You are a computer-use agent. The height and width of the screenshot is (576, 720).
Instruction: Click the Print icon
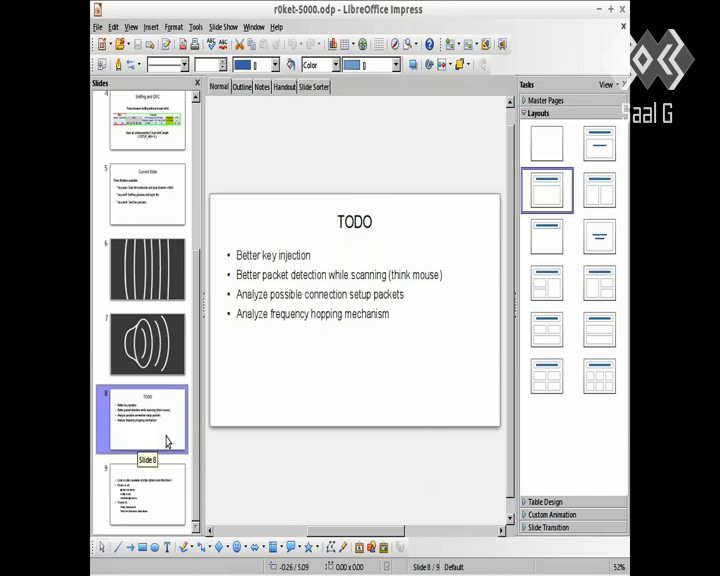[195, 44]
